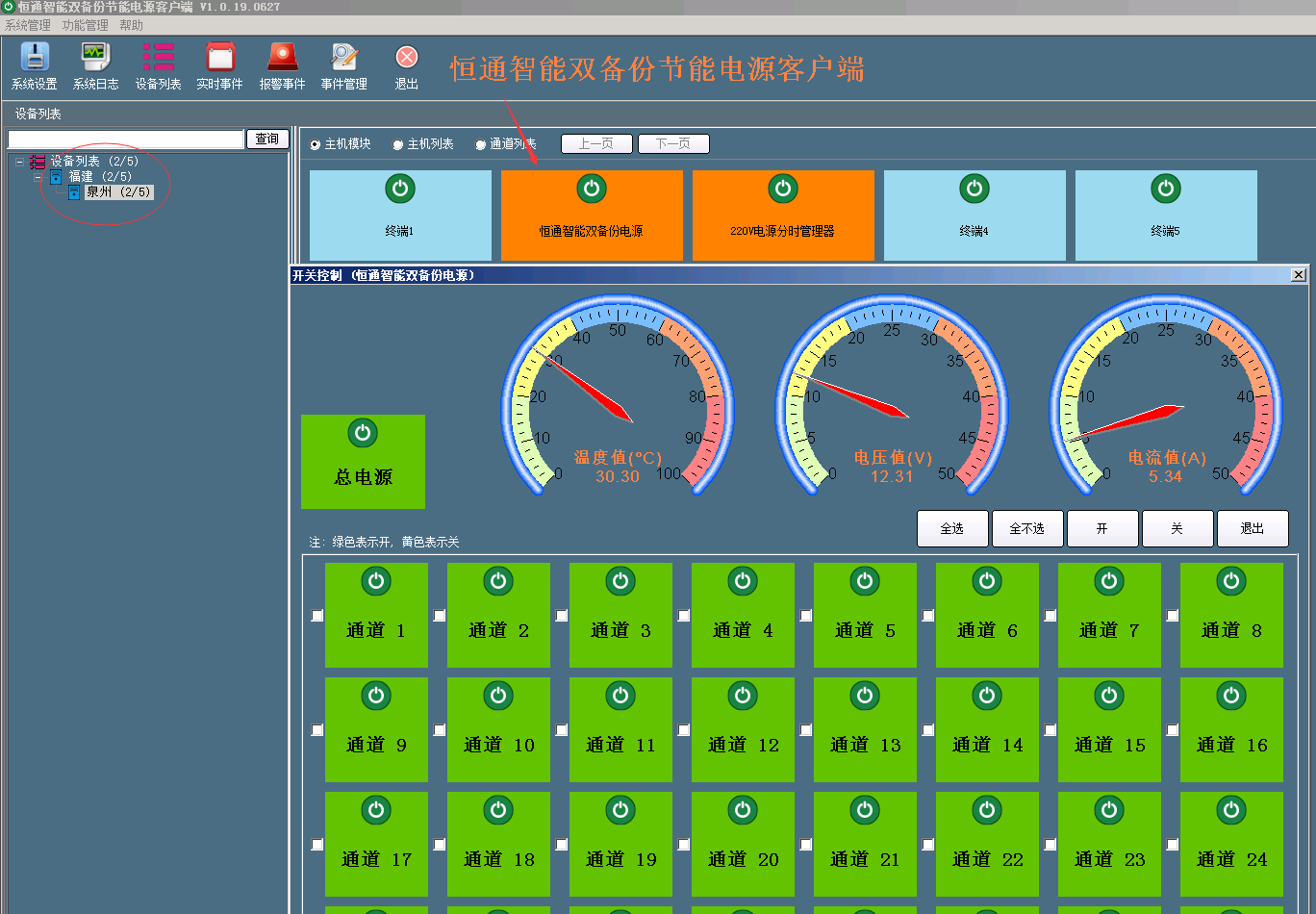Toggle 通道 24 power icon
Screen dimensions: 1316x914
coord(1231,810)
